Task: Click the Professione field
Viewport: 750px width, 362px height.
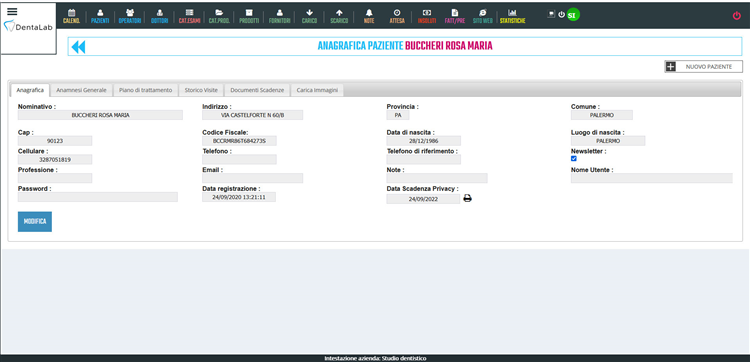Action: pos(55,178)
